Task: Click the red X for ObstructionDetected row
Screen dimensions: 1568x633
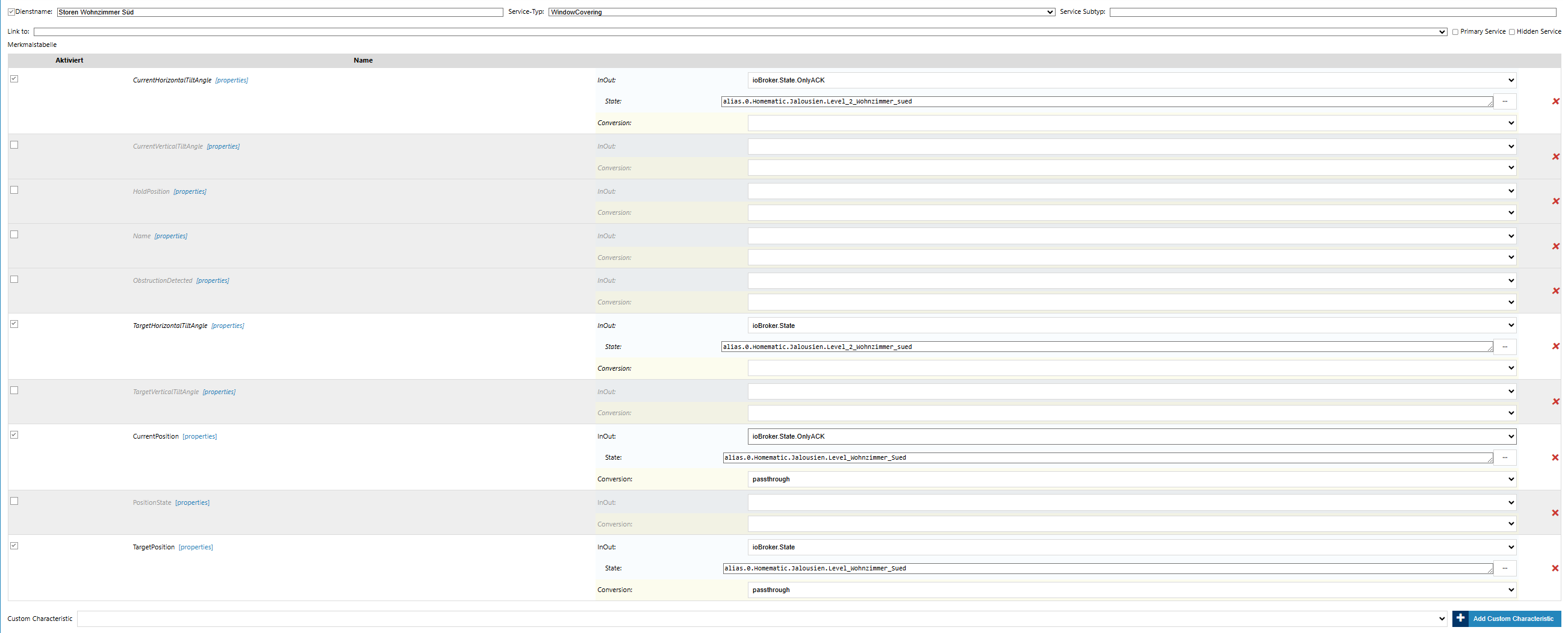Action: tap(1555, 291)
